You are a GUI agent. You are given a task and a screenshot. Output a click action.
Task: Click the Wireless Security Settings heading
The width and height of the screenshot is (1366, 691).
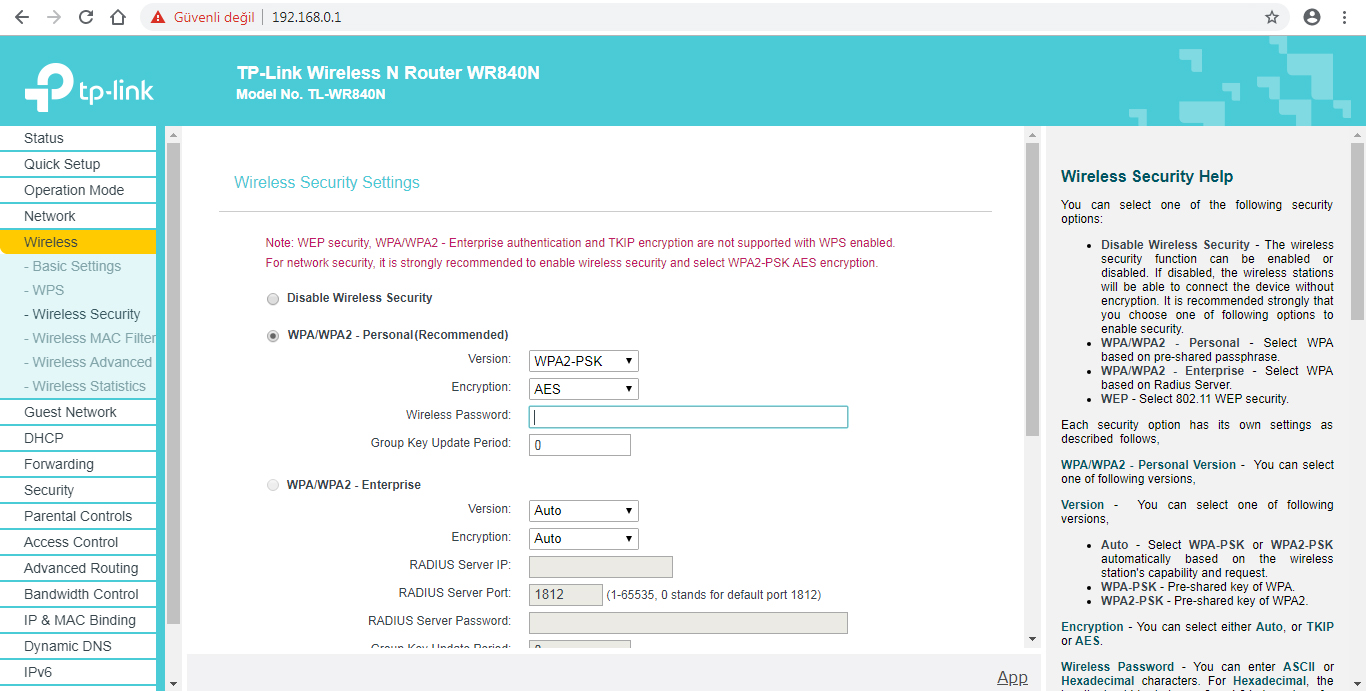click(327, 183)
